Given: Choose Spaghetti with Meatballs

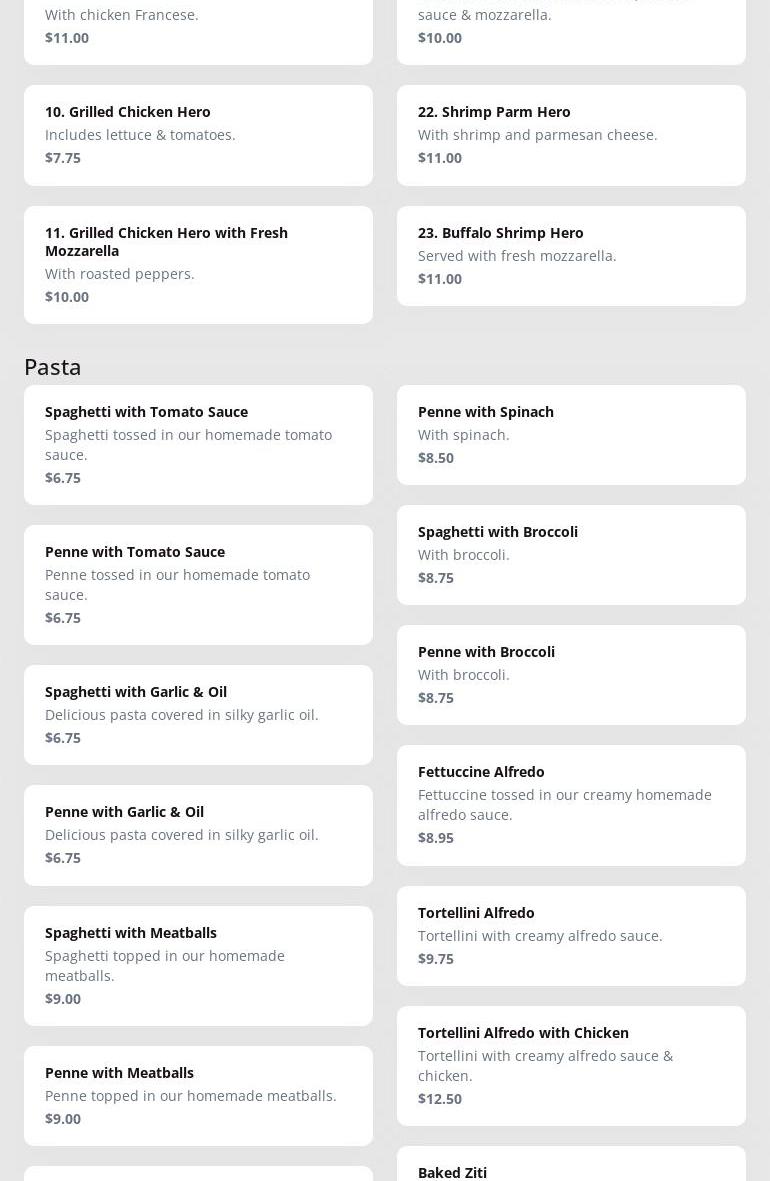Looking at the screenshot, I should pyautogui.click(x=198, y=965).
